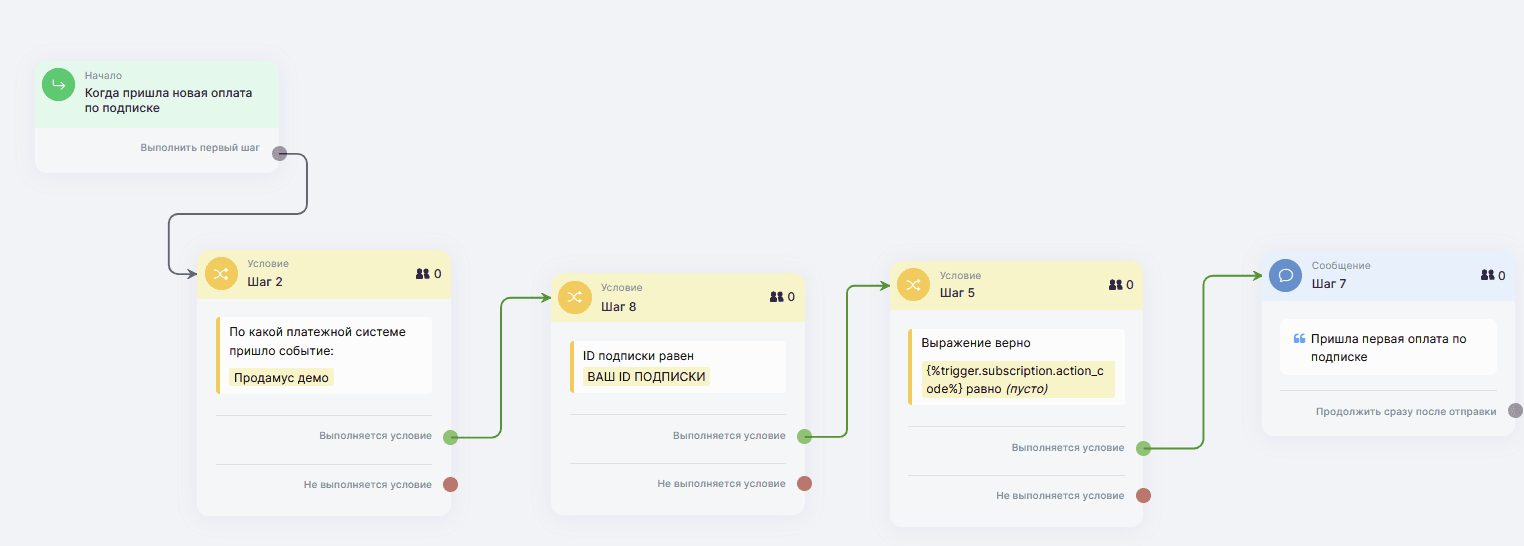Click the 'ВАШ ID ПОДПИСКИ' value field
Image resolution: width=1524 pixels, height=546 pixels.
point(646,377)
